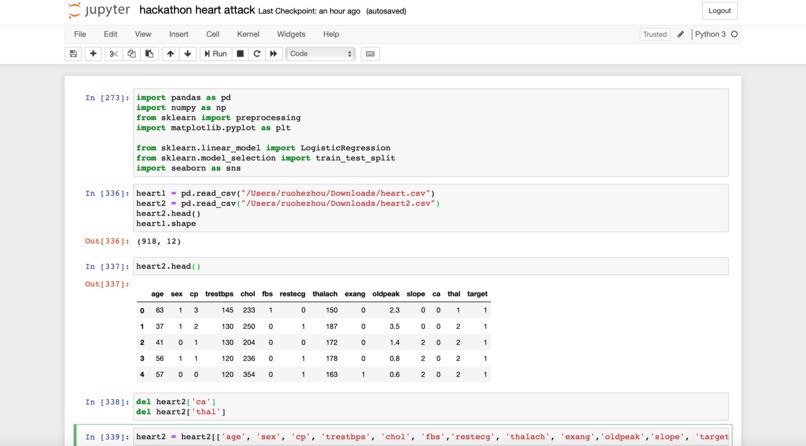Click the chol value 236 in row 3

[249, 359]
